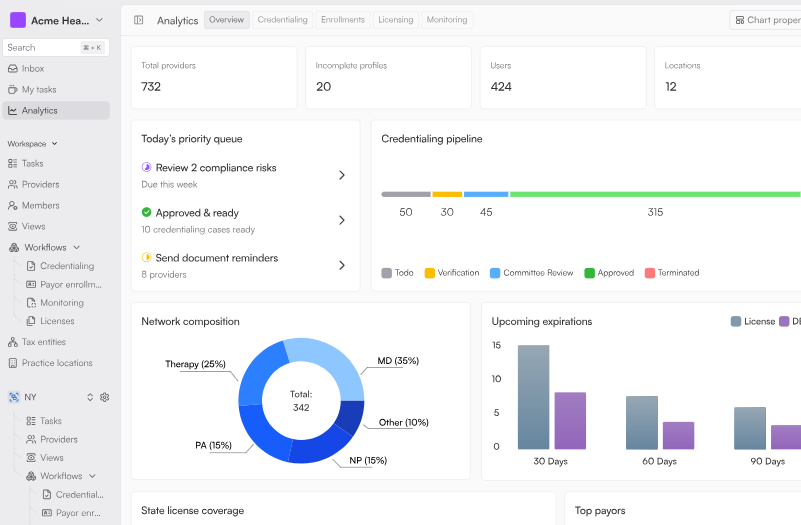
Task: Open Review 2 compliance risks chevron
Action: point(342,175)
